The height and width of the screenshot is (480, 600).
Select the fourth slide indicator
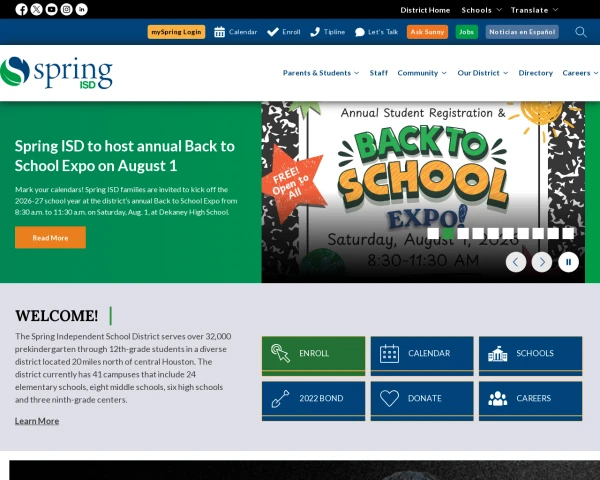click(x=478, y=233)
